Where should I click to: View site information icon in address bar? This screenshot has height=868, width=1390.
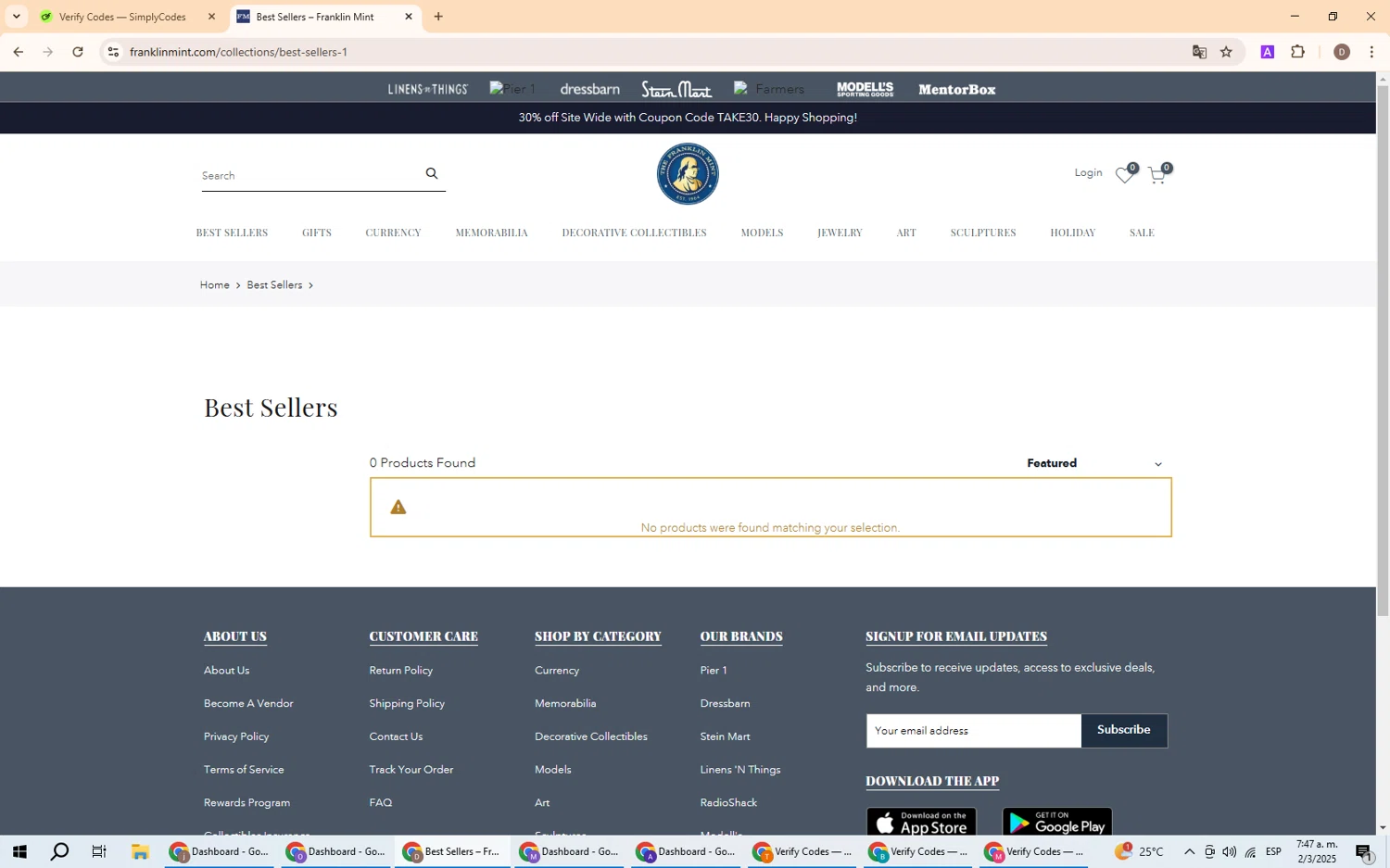pos(113,52)
